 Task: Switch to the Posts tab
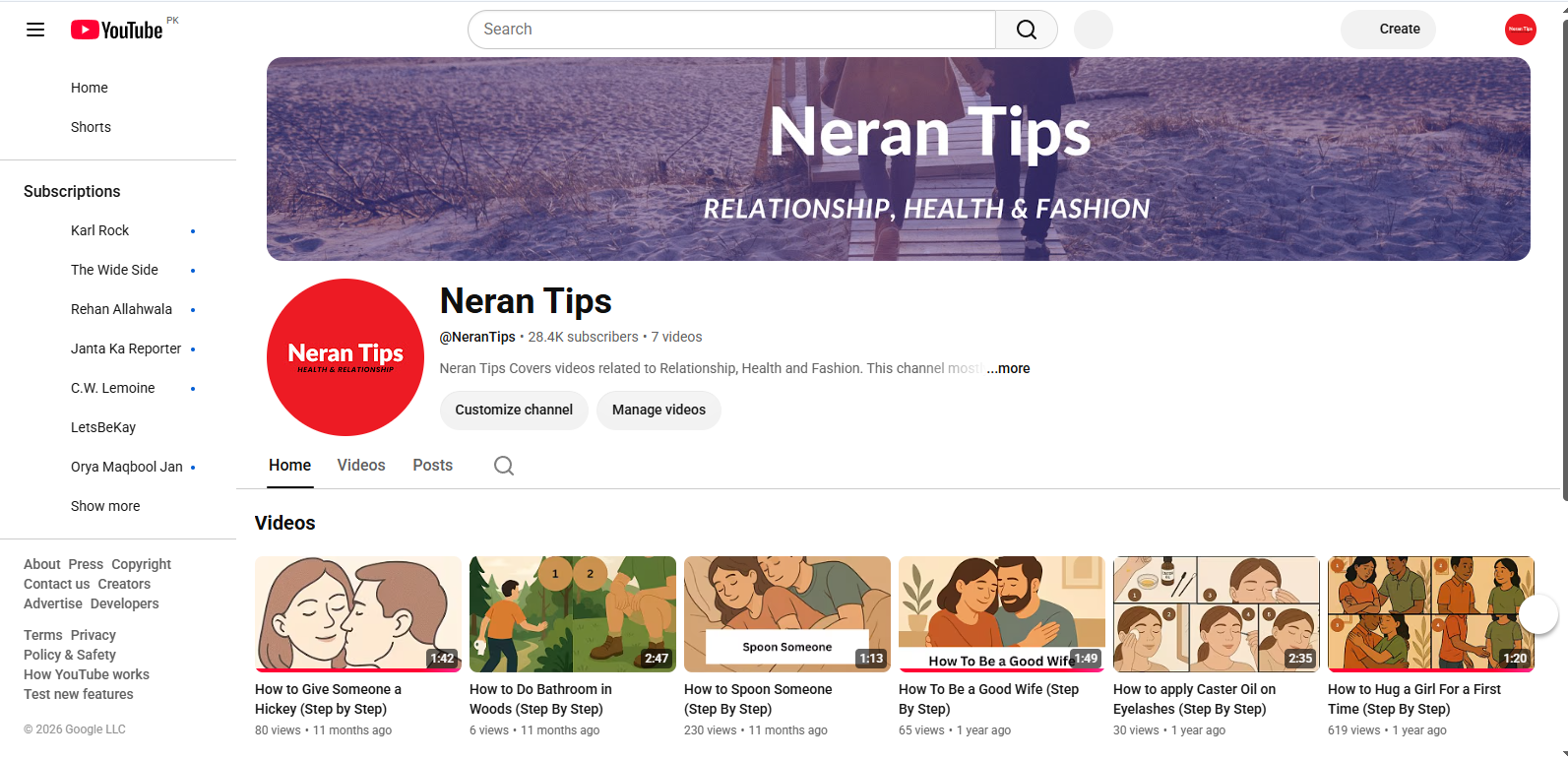point(433,466)
